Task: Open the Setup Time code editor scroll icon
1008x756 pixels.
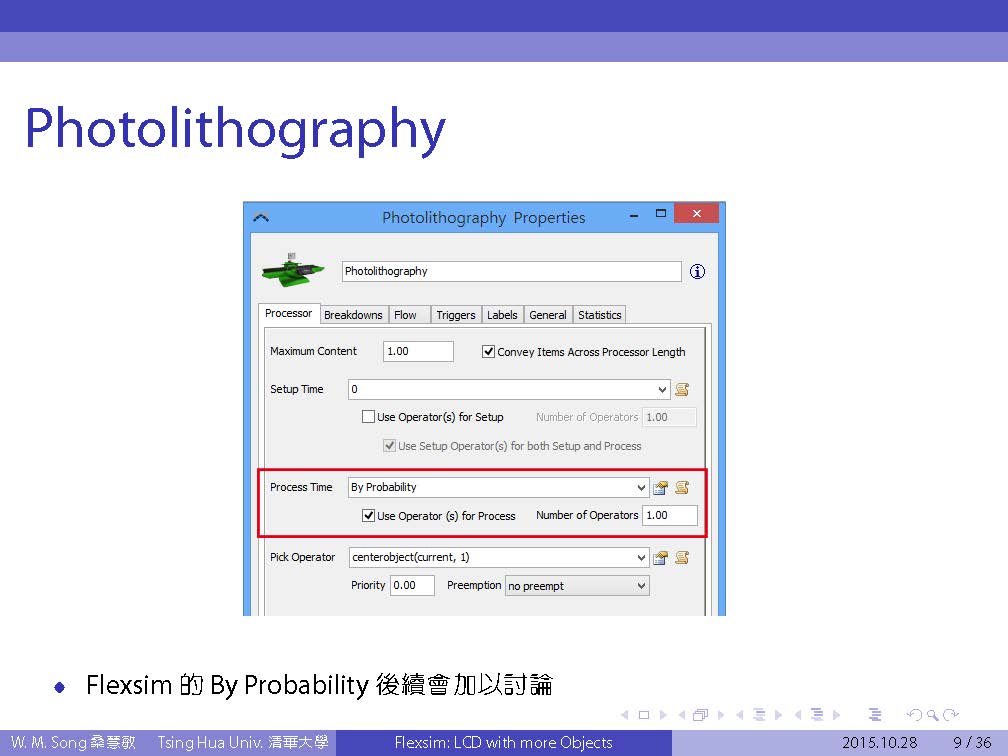Action: tap(682, 390)
